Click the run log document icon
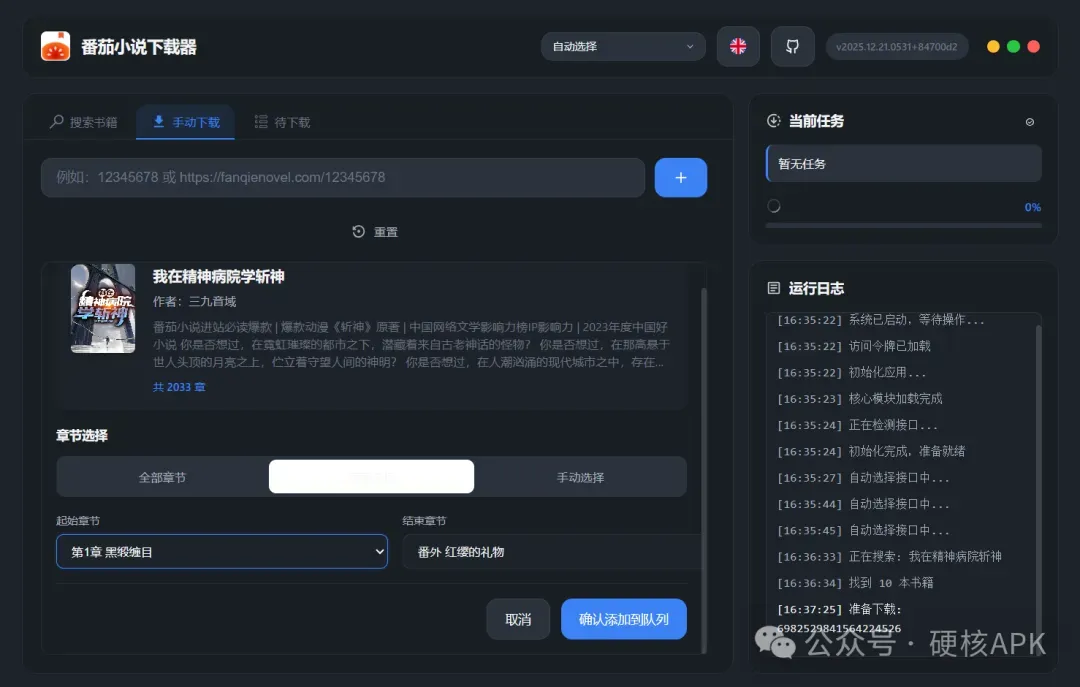 click(x=773, y=288)
